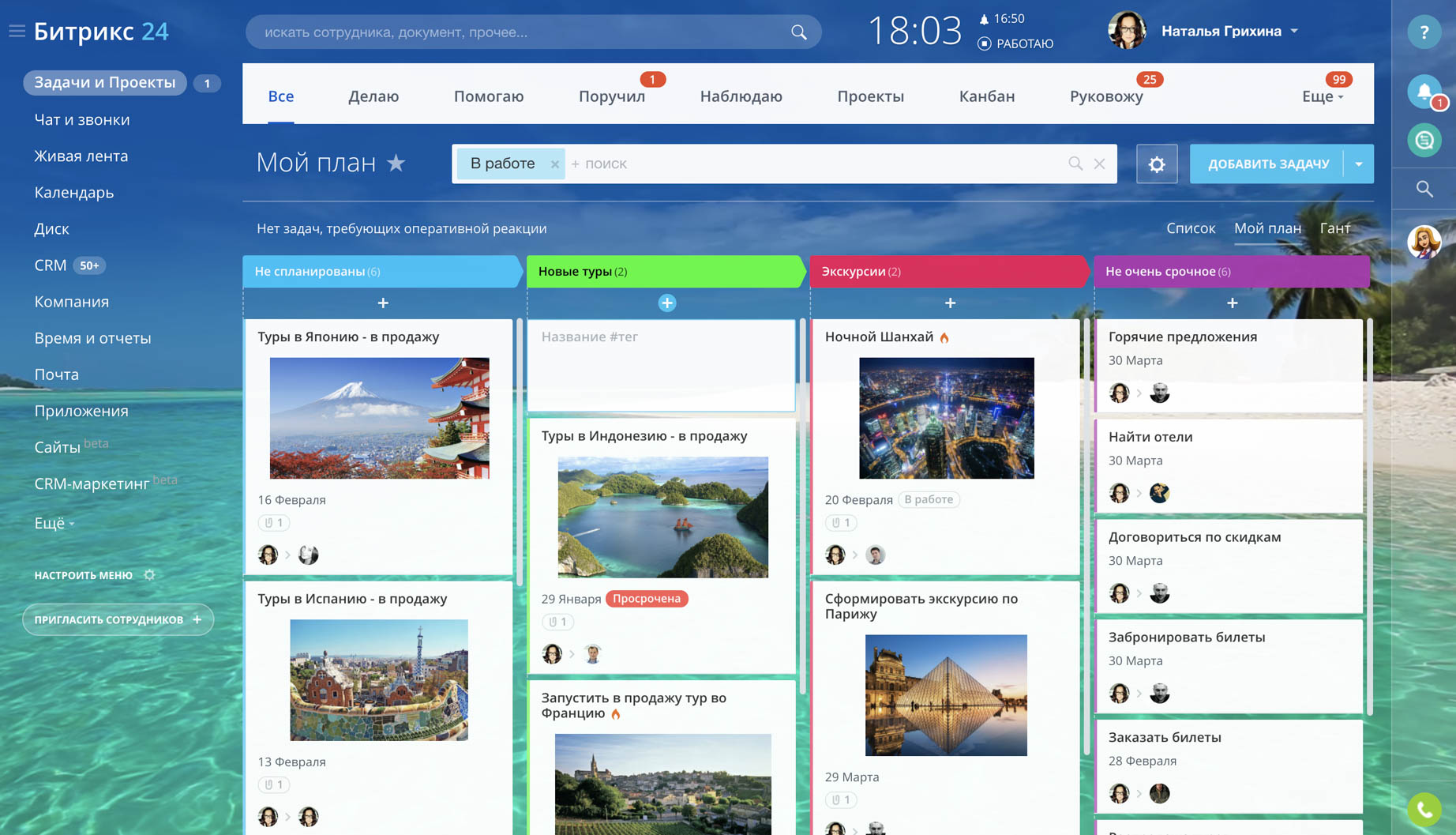
Task: Click the magnifier in the employee search bar
Action: click(x=797, y=32)
